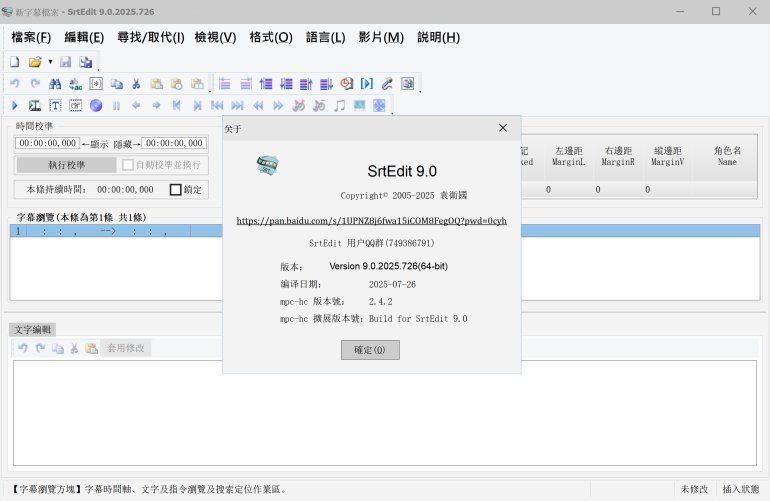The height and width of the screenshot is (501, 770).
Task: Click the music note audio icon
Action: tap(339, 105)
